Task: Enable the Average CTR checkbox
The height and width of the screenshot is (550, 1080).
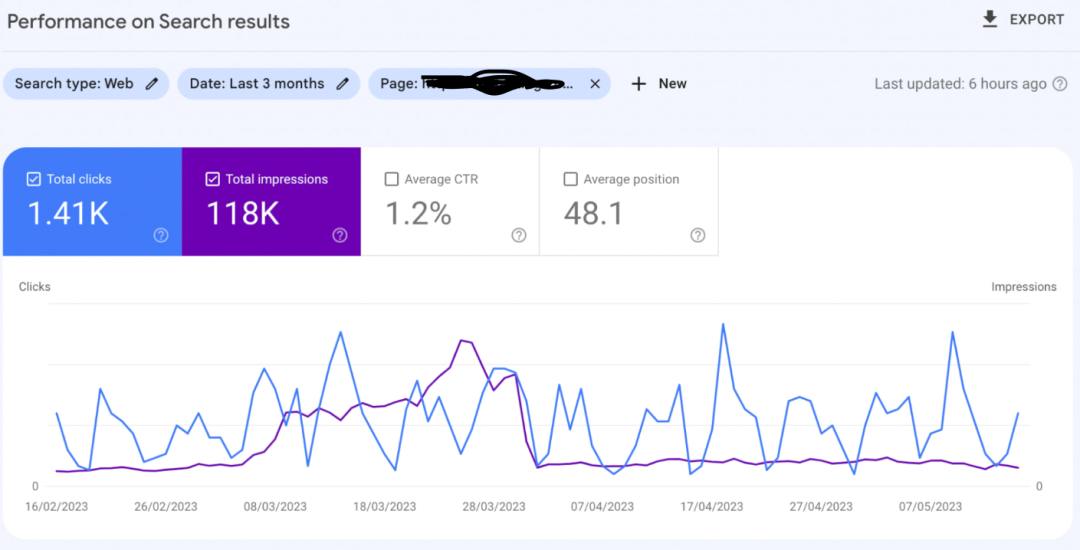Action: [391, 180]
